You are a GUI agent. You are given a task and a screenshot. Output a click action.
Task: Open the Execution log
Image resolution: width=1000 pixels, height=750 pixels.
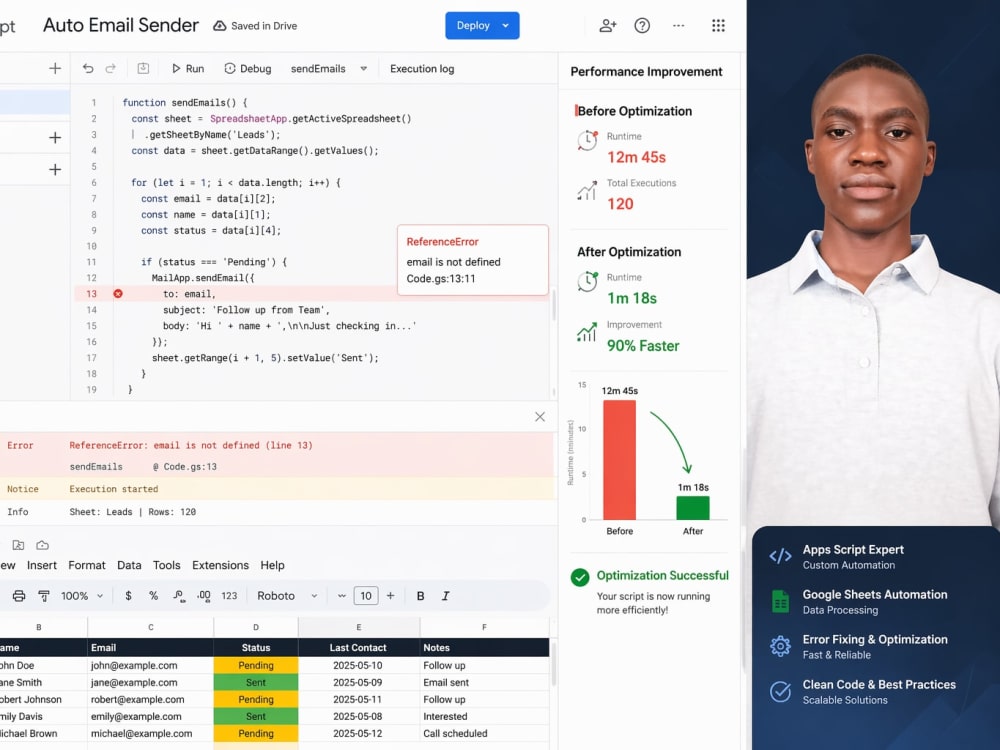[x=422, y=68]
